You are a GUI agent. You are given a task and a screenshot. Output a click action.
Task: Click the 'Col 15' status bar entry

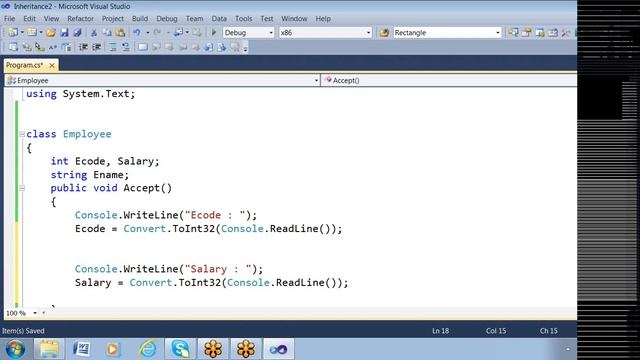pyautogui.click(x=496, y=331)
